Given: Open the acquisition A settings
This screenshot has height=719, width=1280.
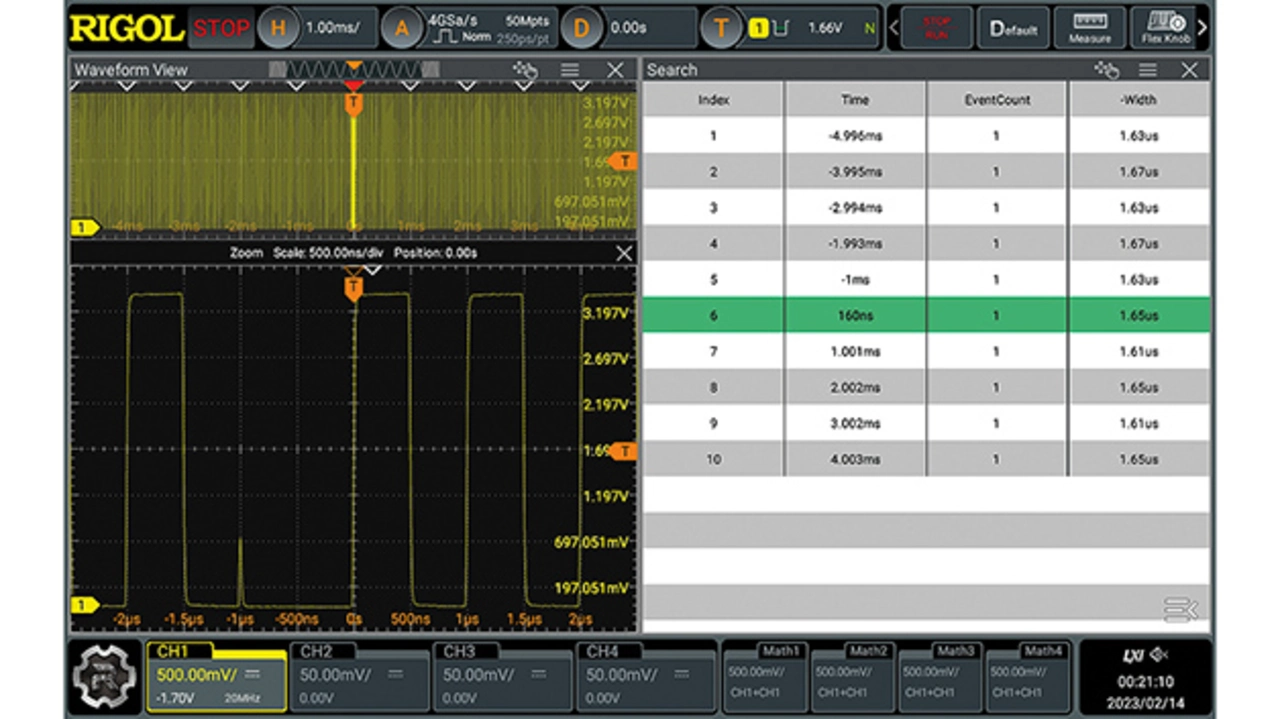Looking at the screenshot, I should coord(403,28).
